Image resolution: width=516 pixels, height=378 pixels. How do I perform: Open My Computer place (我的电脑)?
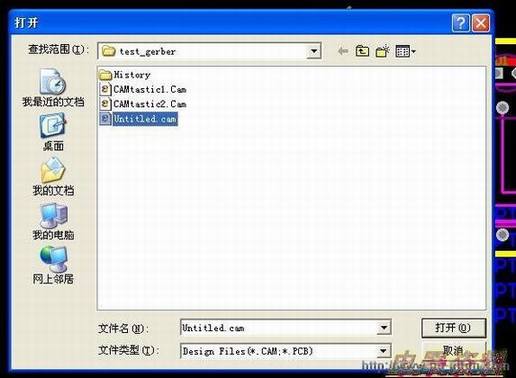coord(53,221)
